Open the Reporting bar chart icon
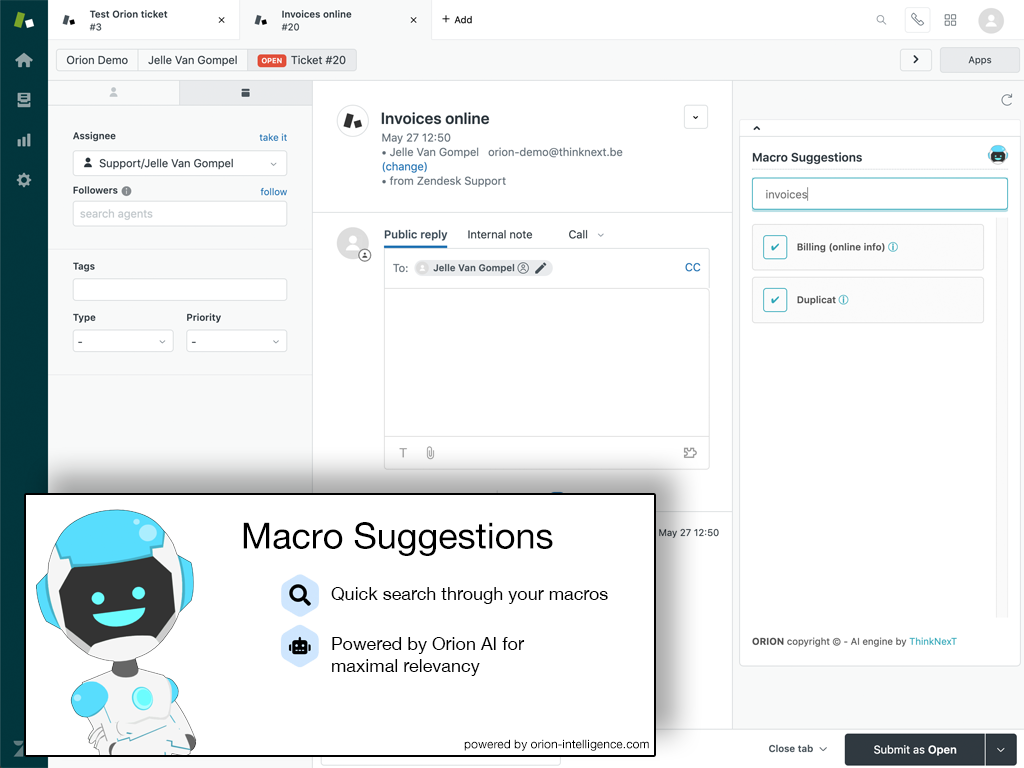This screenshot has height=768, width=1024. 24,140
